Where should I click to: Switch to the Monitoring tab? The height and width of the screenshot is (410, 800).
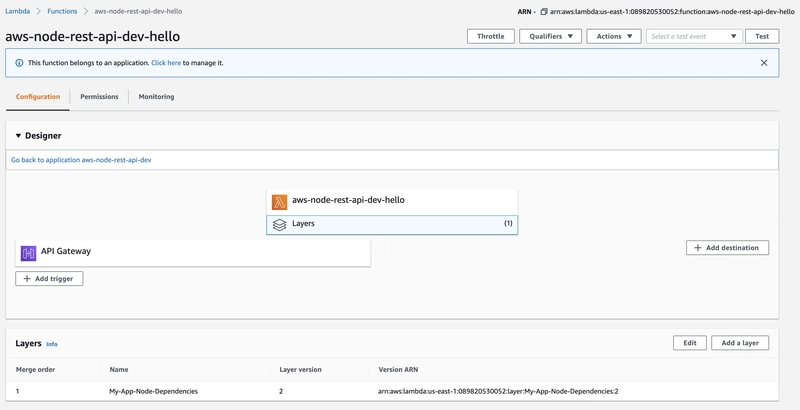pyautogui.click(x=156, y=97)
